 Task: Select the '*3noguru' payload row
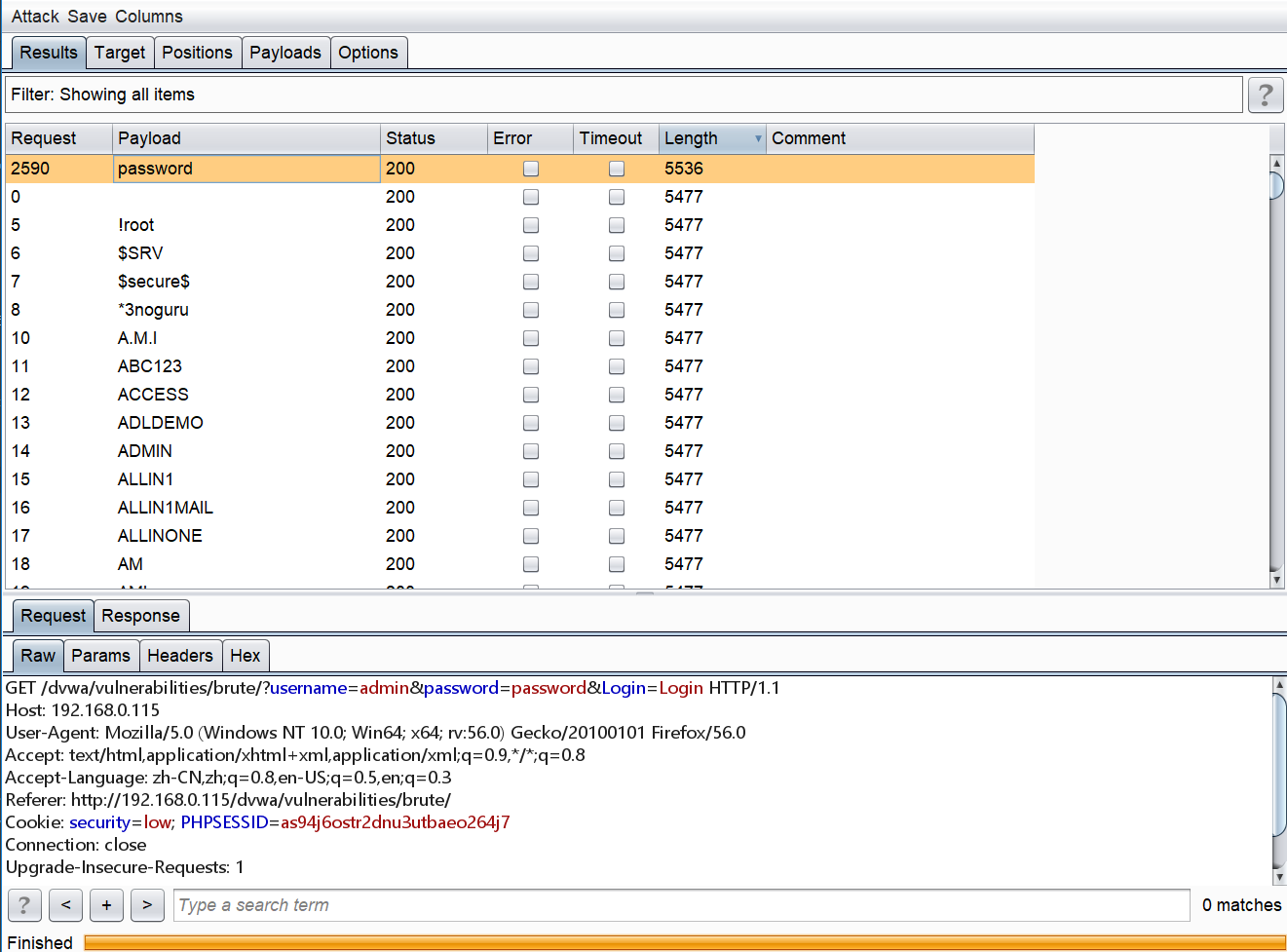(519, 310)
